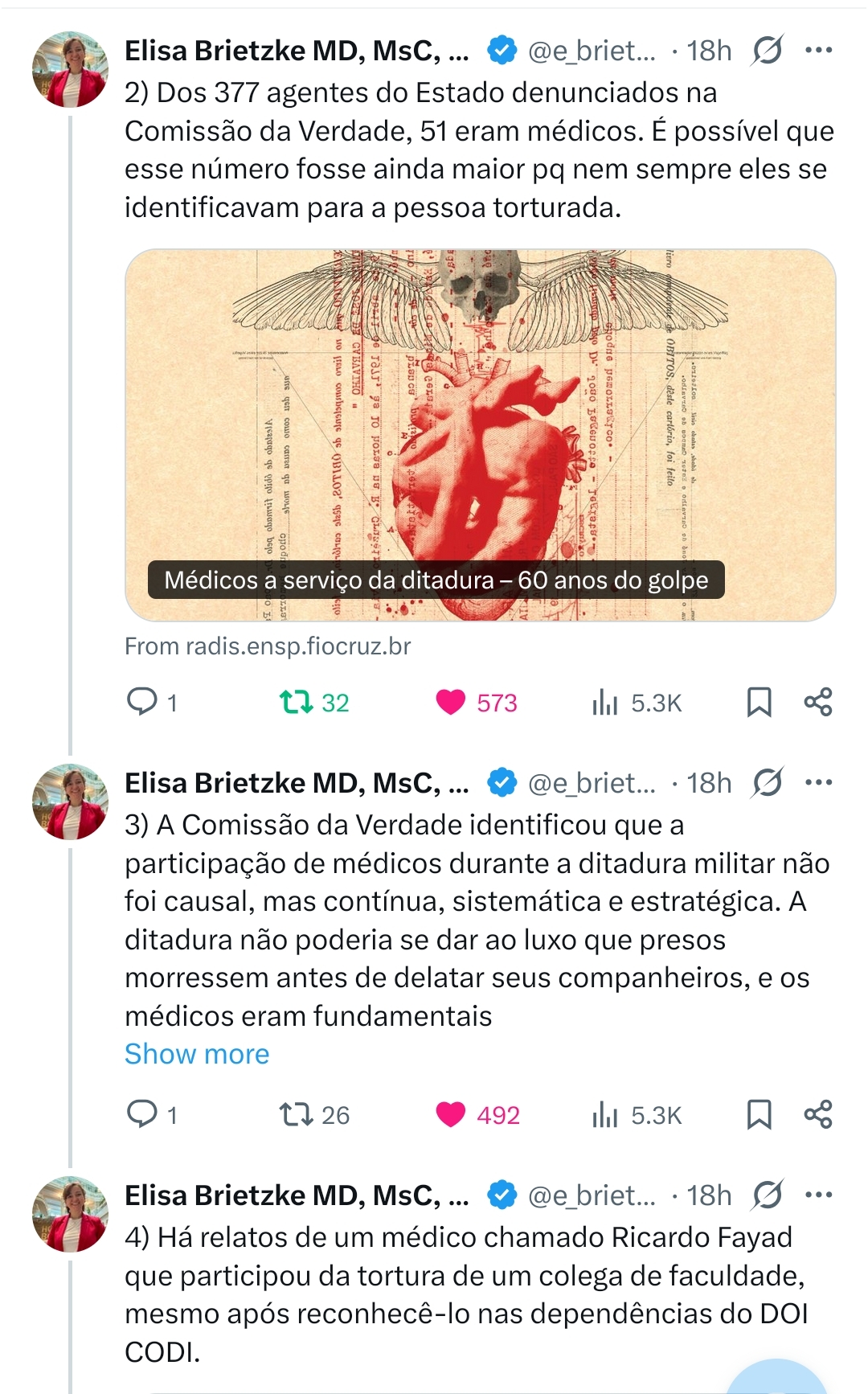Open the radis.ensp.fiocruz.br source link
This screenshot has width=868, height=1394.
tap(268, 646)
